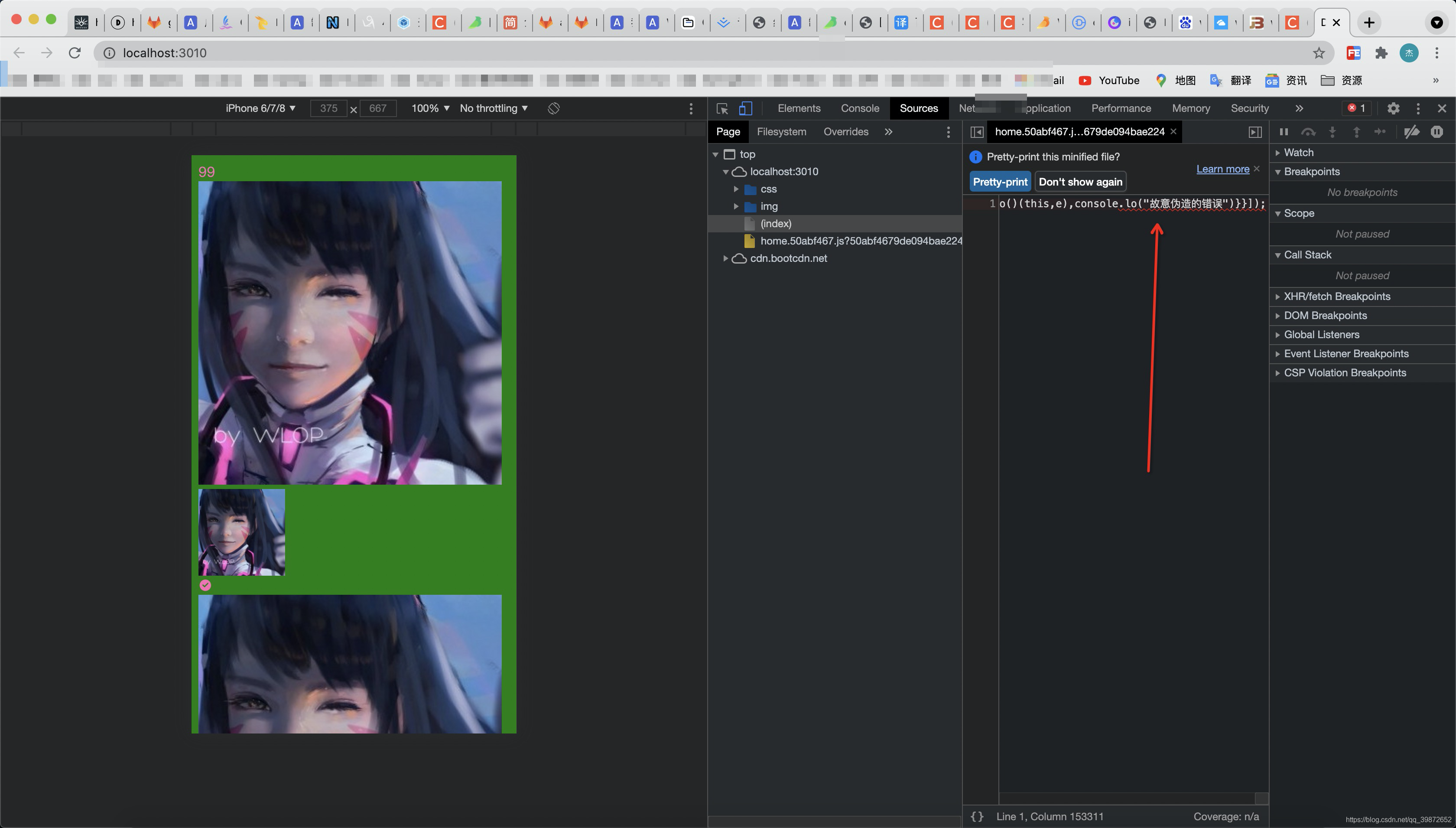Click the small thumbnail image in page

tap(241, 532)
